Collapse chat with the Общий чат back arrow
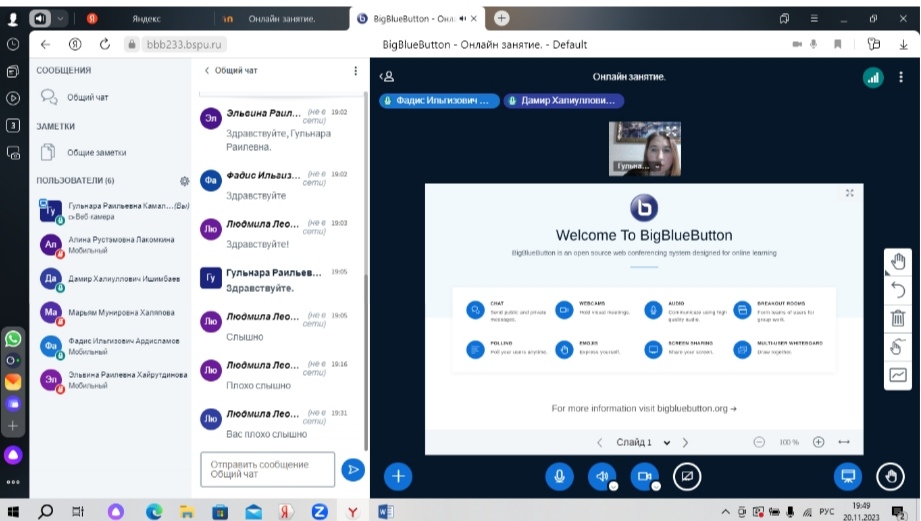 click(x=207, y=71)
